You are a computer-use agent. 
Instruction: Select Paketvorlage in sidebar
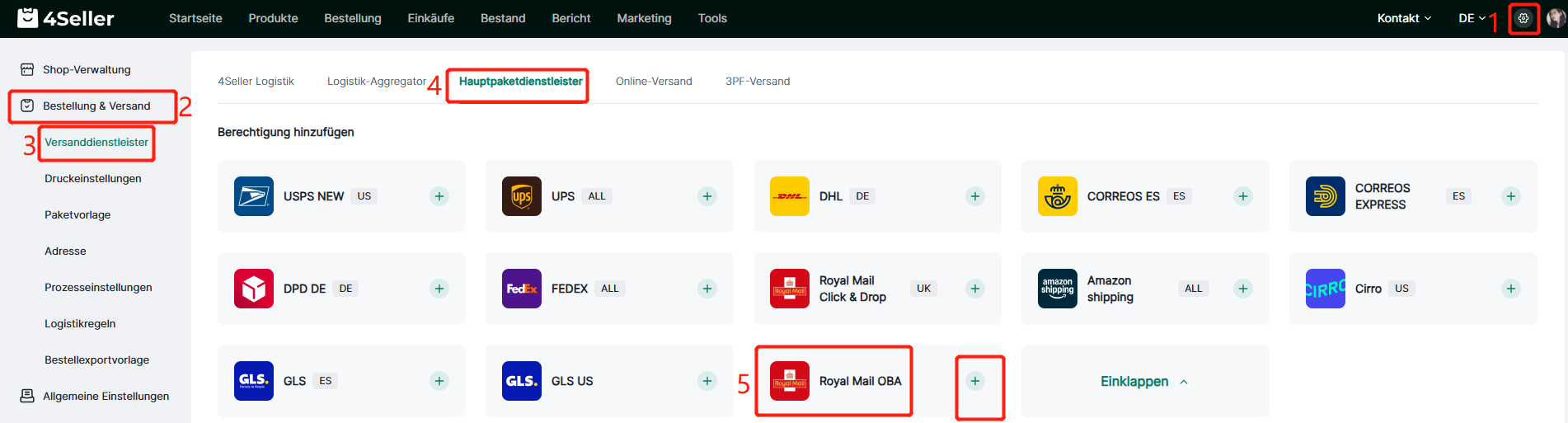pos(77,214)
